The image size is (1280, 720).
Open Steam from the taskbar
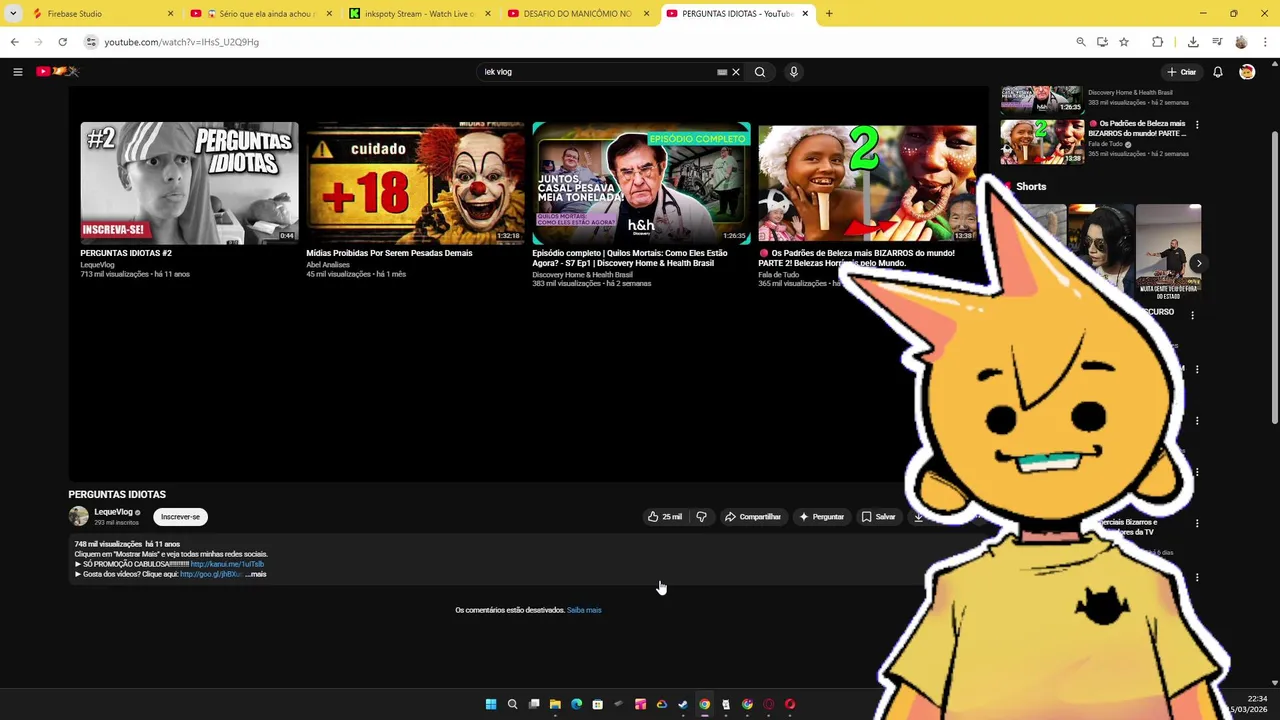pyautogui.click(x=683, y=704)
